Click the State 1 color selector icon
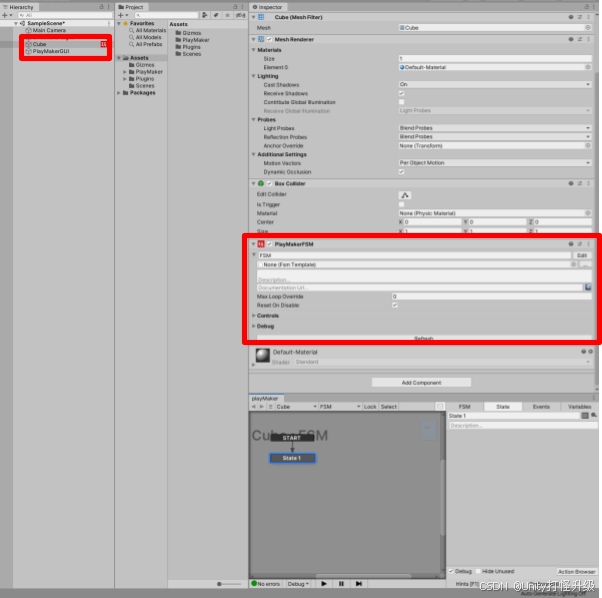 [585, 416]
